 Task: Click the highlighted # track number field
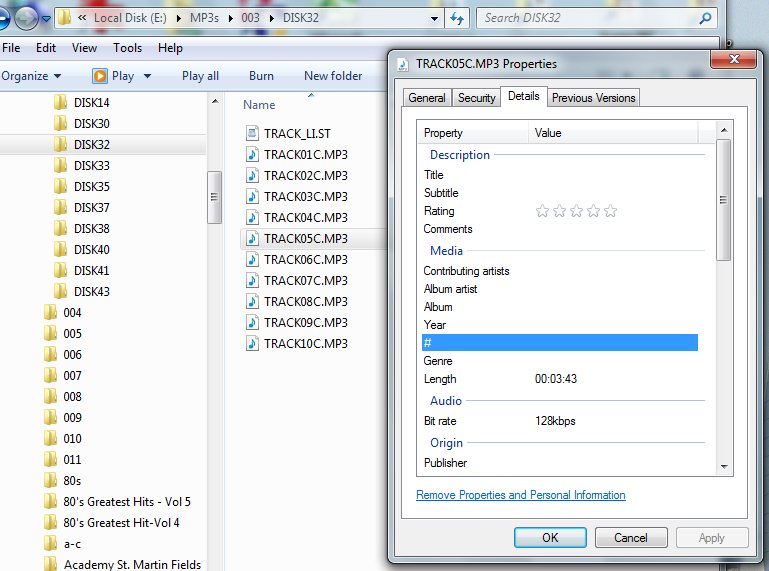click(x=558, y=343)
